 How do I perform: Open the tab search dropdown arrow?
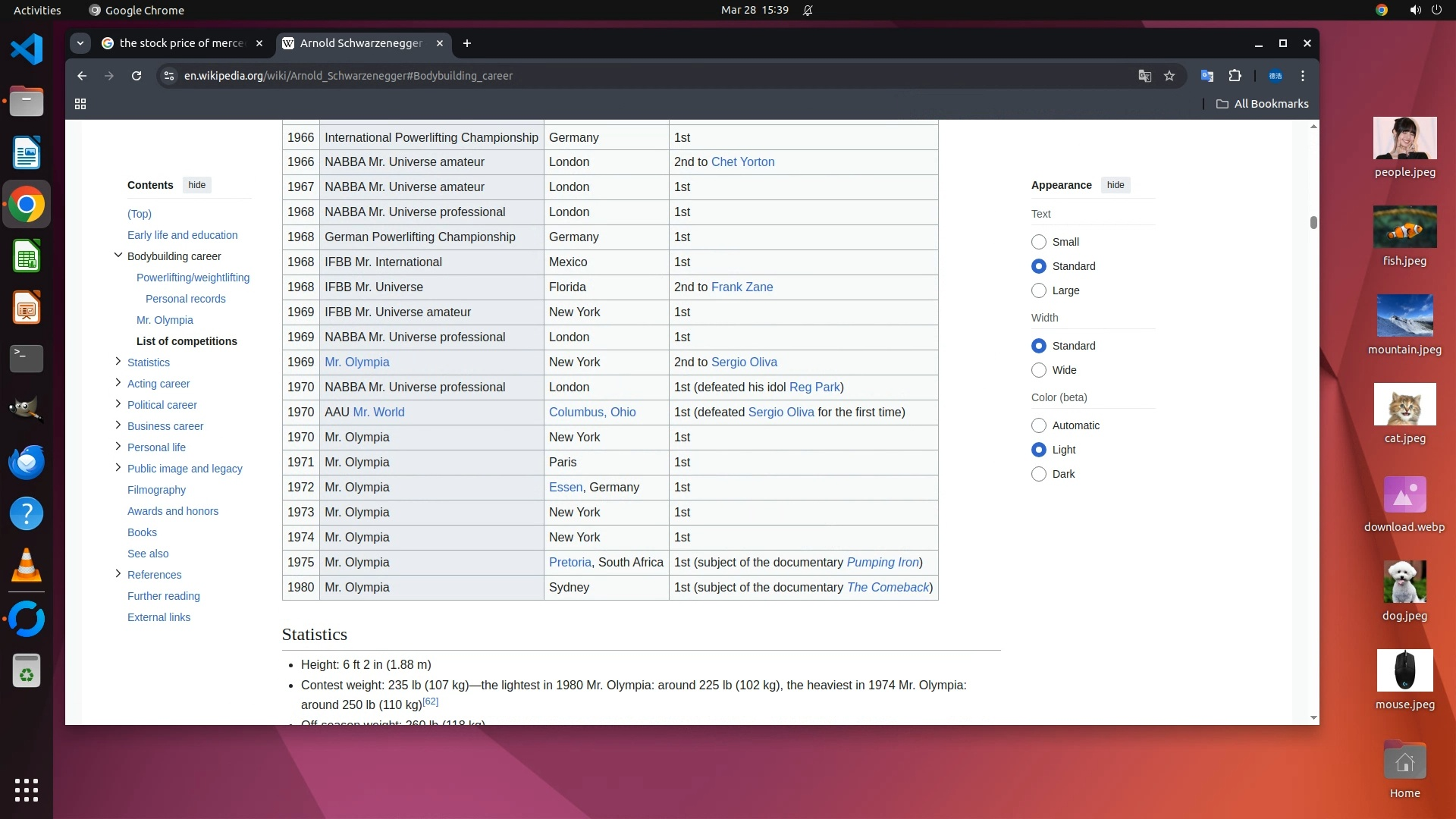tap(80, 43)
